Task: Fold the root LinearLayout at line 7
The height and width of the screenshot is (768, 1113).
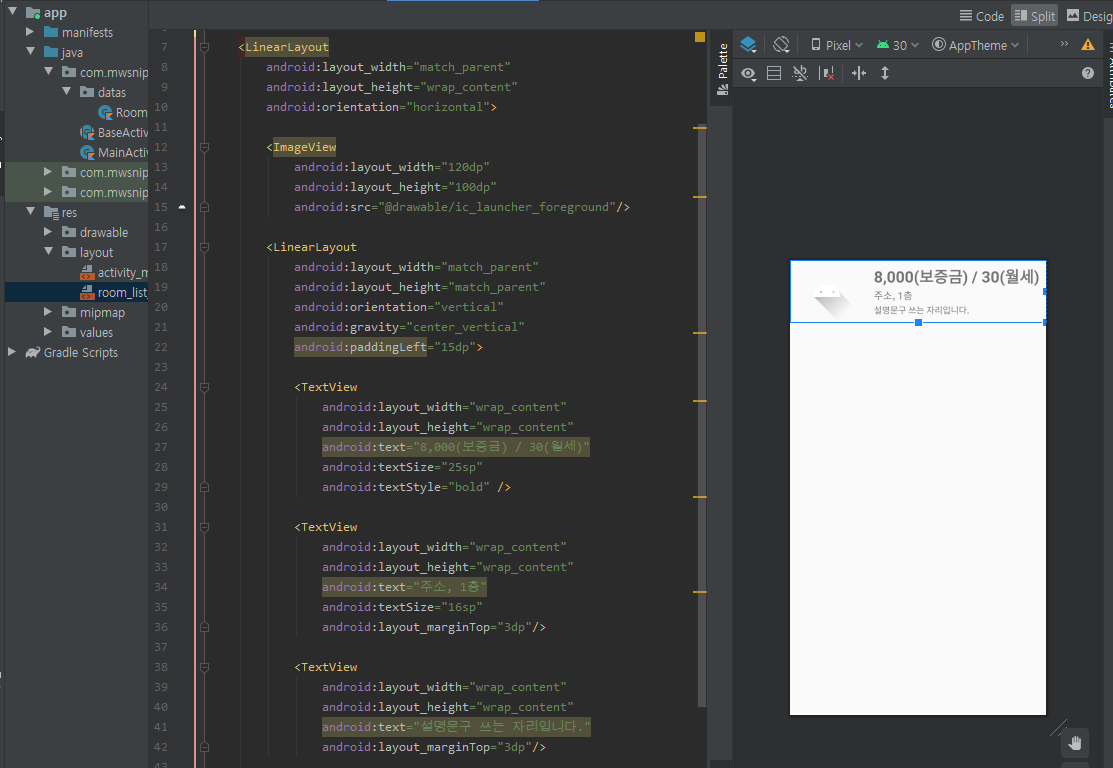Action: 204,47
